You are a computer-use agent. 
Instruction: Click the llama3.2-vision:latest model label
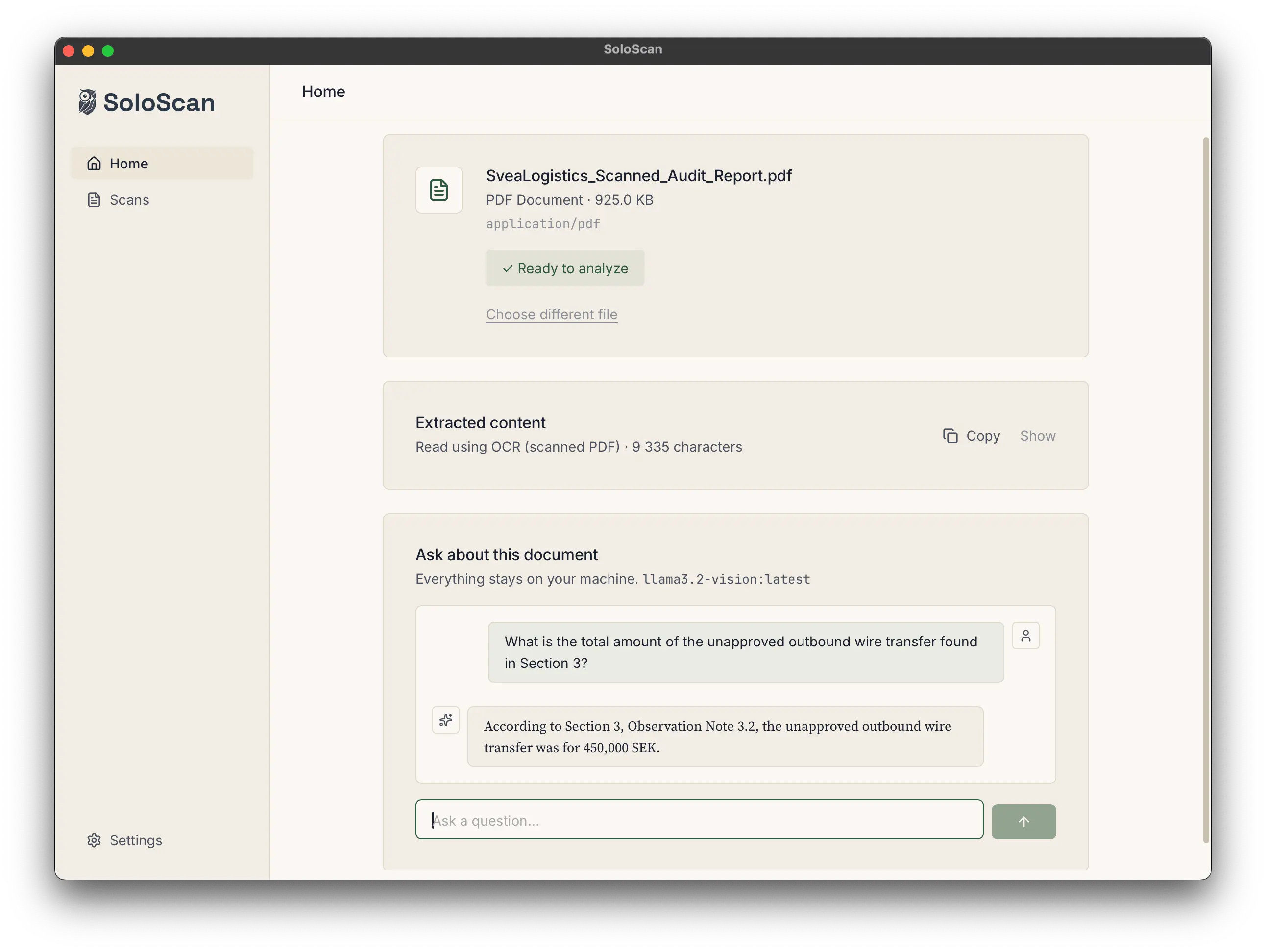(726, 579)
